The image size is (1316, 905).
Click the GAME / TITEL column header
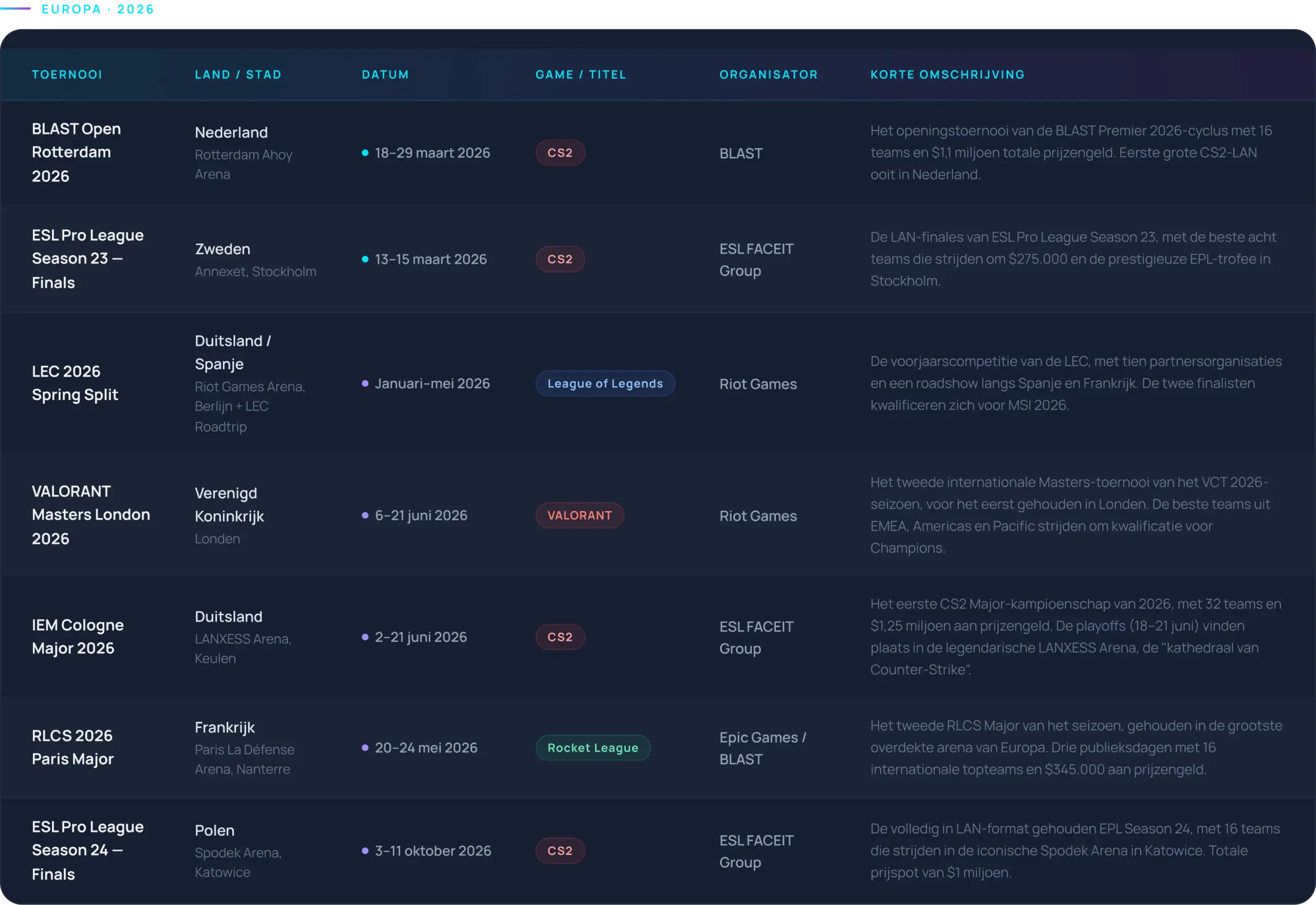[580, 75]
